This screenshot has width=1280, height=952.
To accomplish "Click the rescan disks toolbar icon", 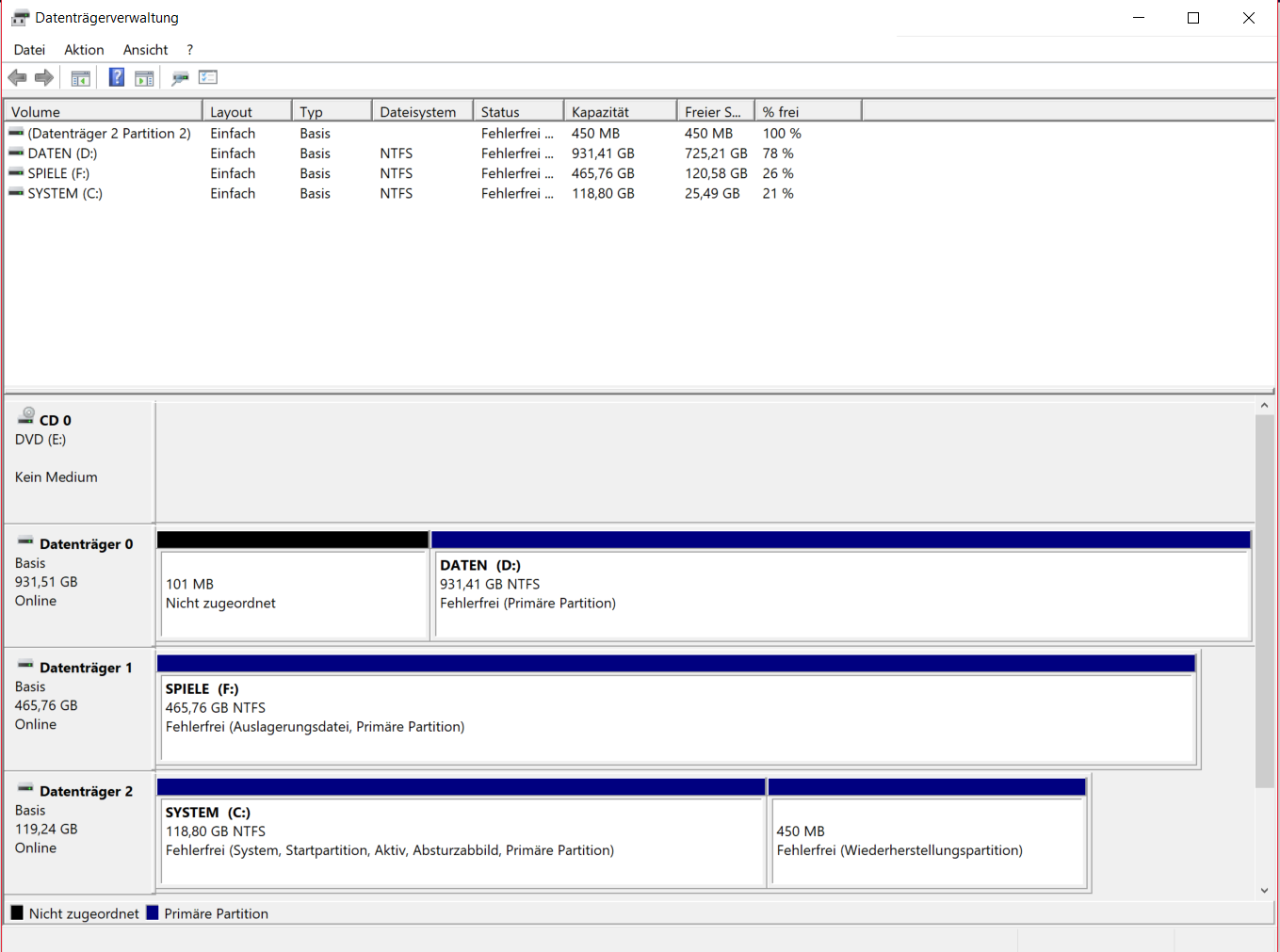I will pyautogui.click(x=180, y=78).
